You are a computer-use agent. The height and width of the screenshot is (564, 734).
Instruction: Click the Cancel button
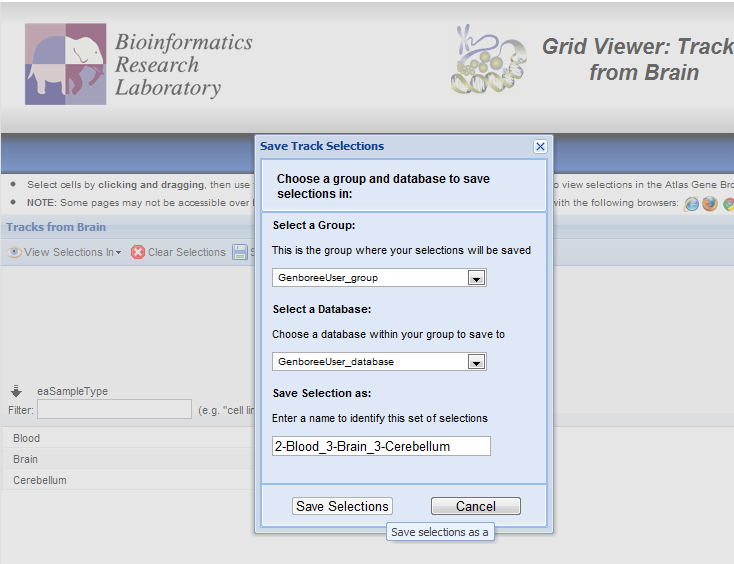476,506
